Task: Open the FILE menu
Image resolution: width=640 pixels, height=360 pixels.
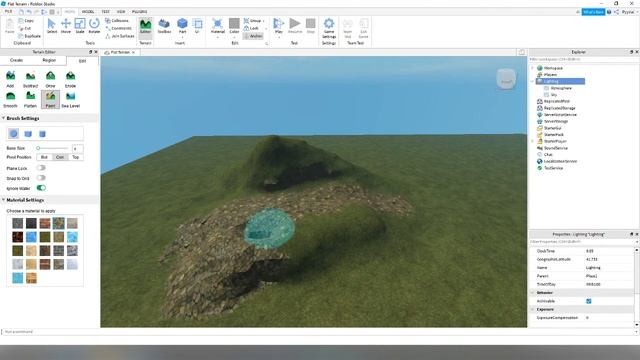Action: click(8, 12)
